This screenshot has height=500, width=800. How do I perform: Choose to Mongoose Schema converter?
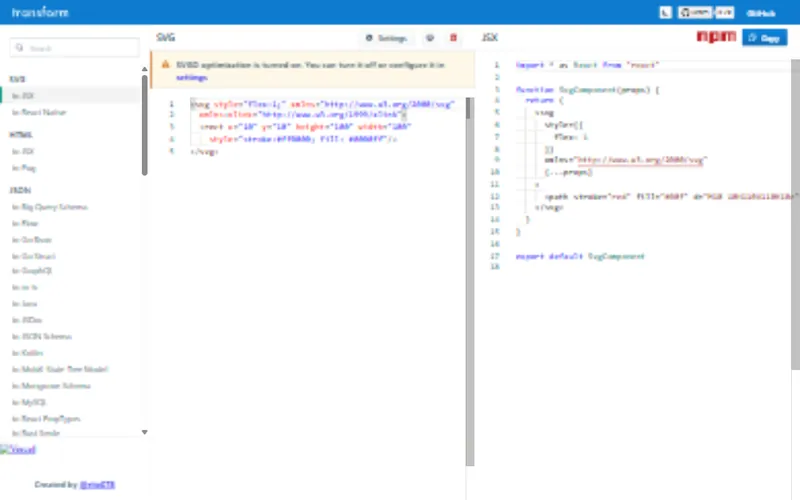click(x=70, y=386)
